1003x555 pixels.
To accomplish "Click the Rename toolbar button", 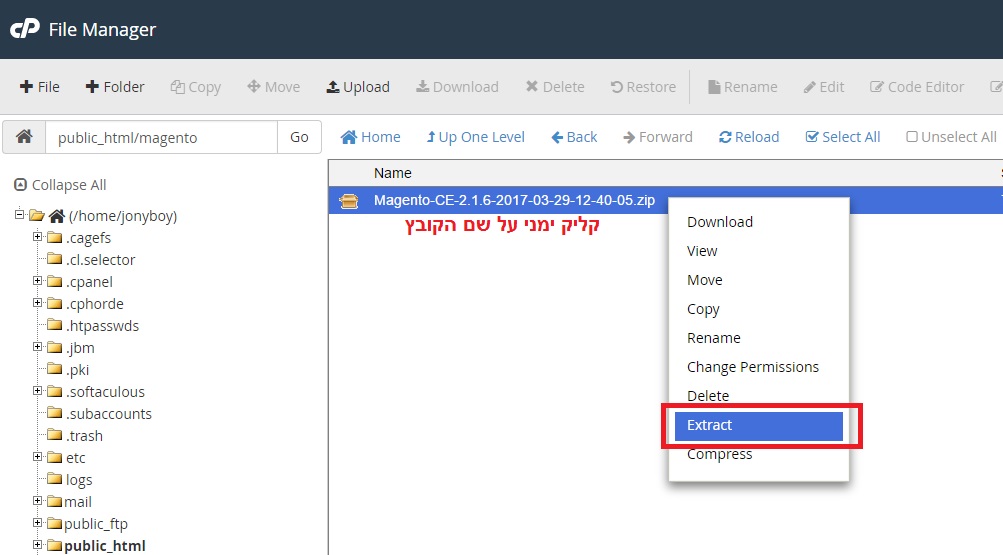I will pos(743,87).
